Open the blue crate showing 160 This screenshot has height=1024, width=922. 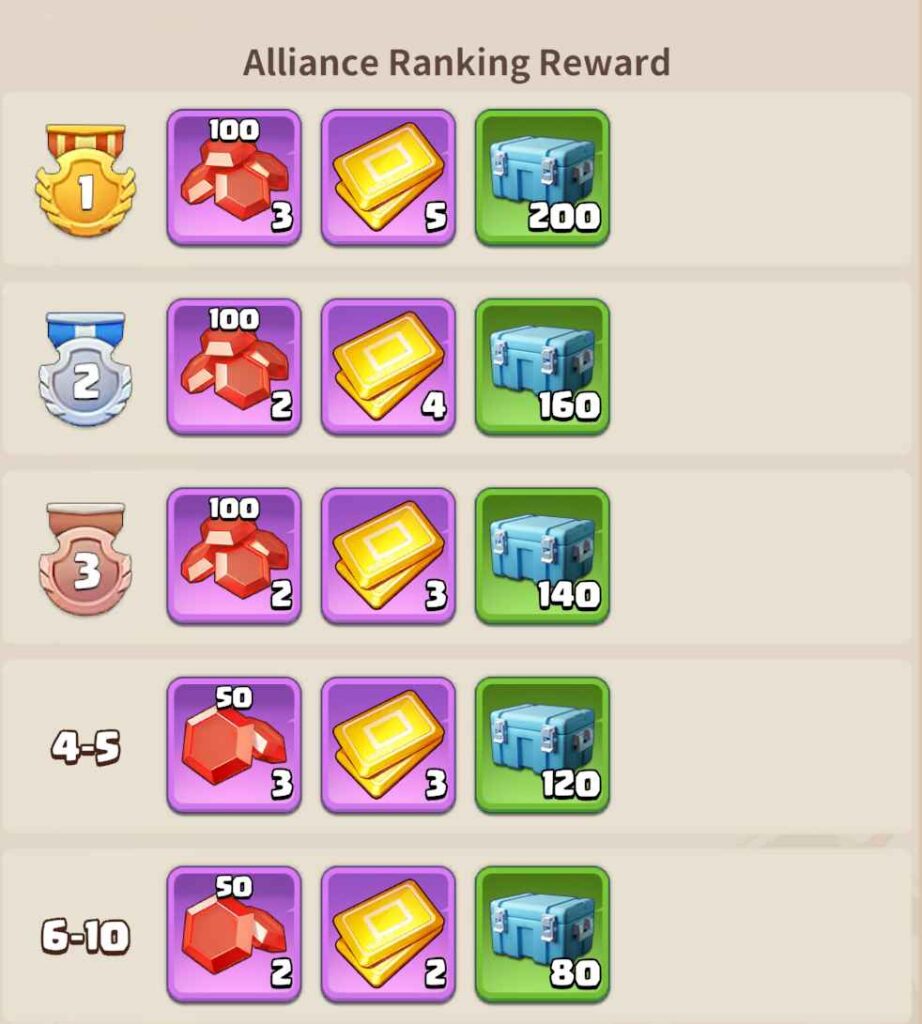(x=543, y=367)
